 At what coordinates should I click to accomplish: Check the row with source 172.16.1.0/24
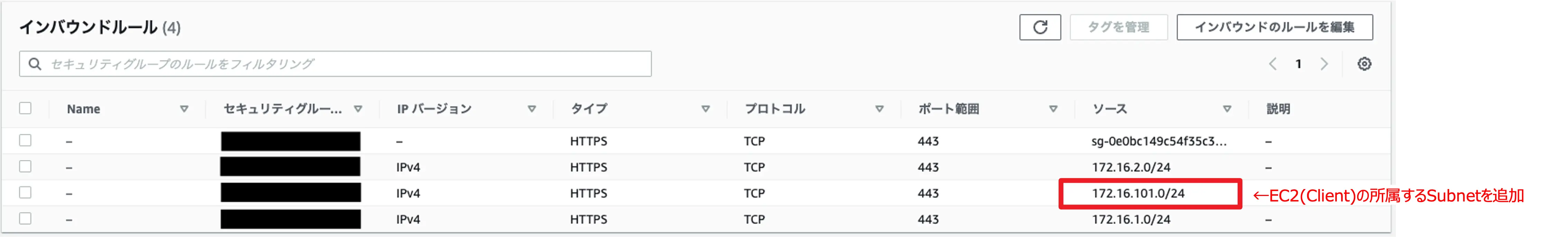tap(25, 219)
